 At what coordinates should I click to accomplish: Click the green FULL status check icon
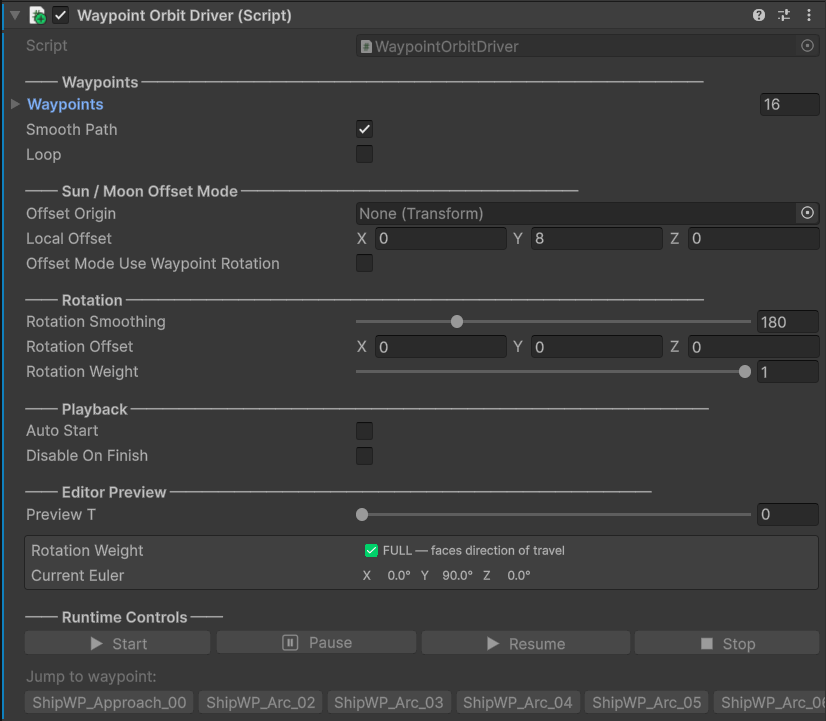coord(371,550)
